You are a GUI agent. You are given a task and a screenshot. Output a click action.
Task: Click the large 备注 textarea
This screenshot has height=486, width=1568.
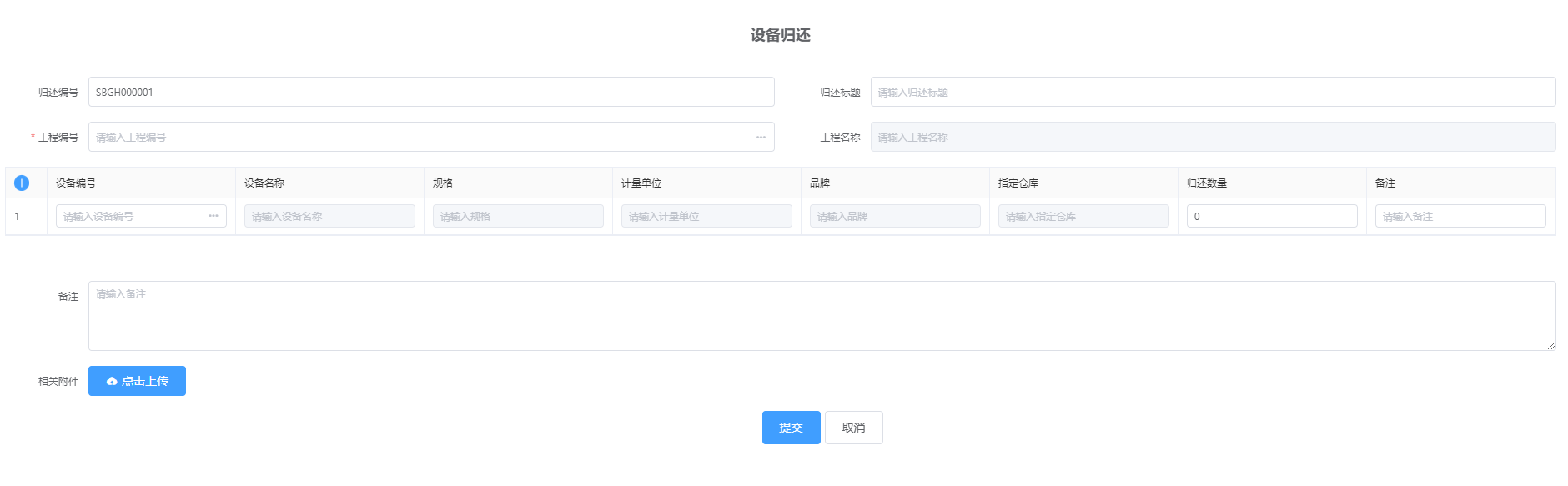click(x=822, y=316)
